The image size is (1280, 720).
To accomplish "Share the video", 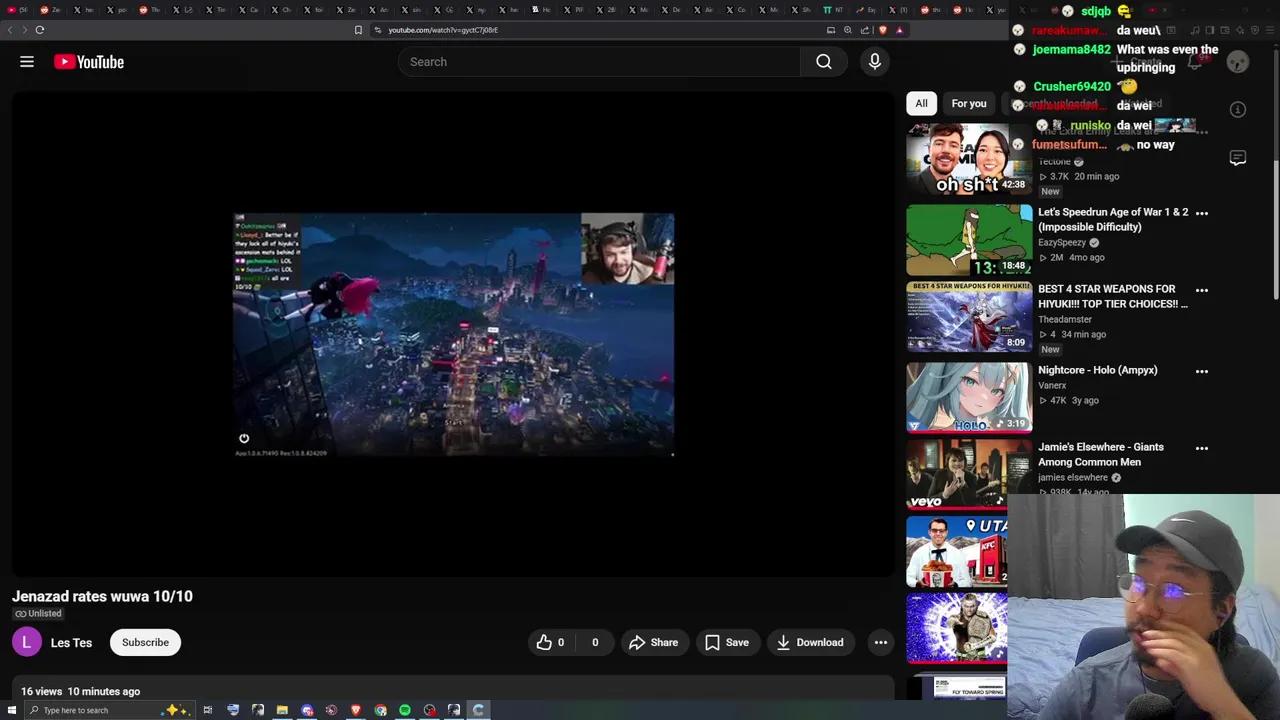I will coord(653,642).
